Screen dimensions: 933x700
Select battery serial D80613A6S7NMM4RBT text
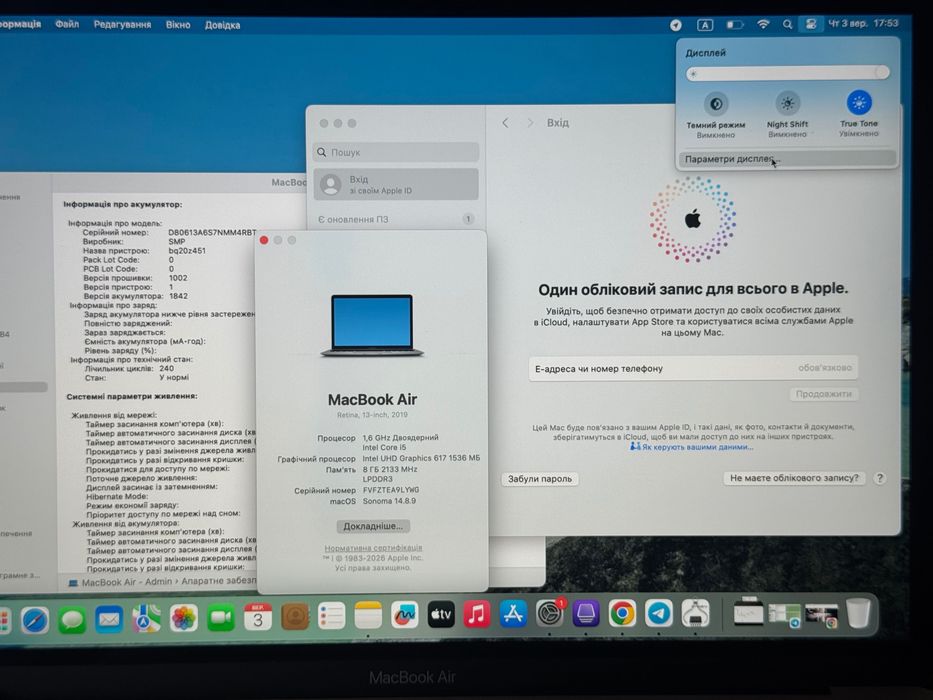coord(212,232)
